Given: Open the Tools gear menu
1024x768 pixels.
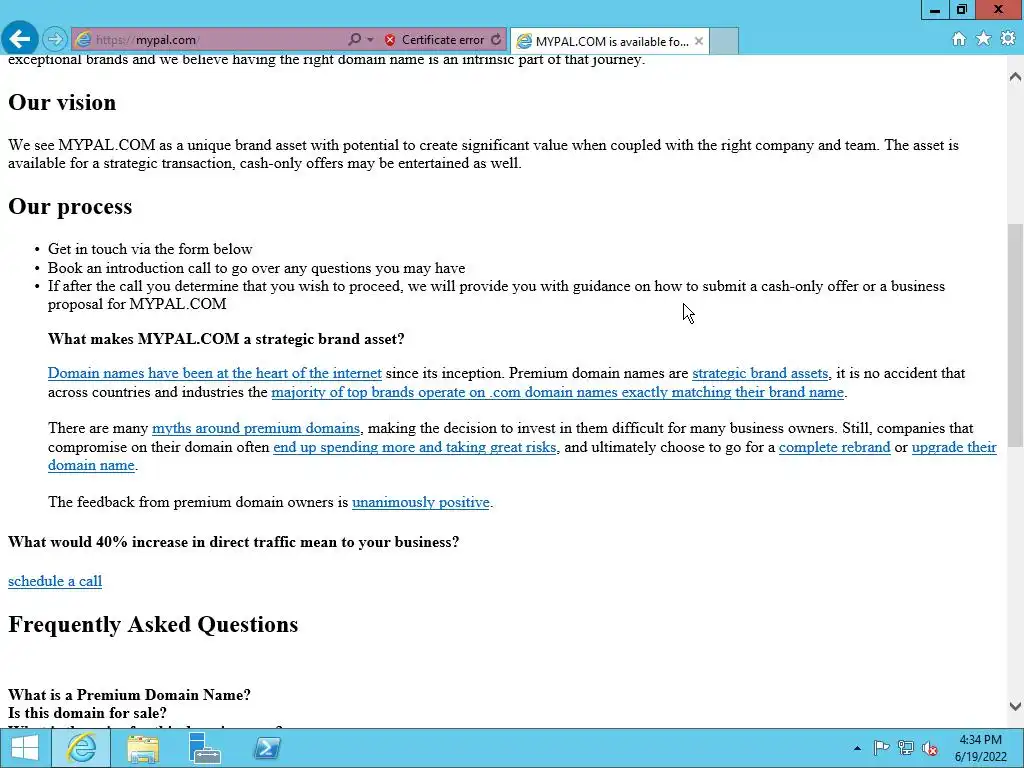Looking at the screenshot, I should (1008, 39).
